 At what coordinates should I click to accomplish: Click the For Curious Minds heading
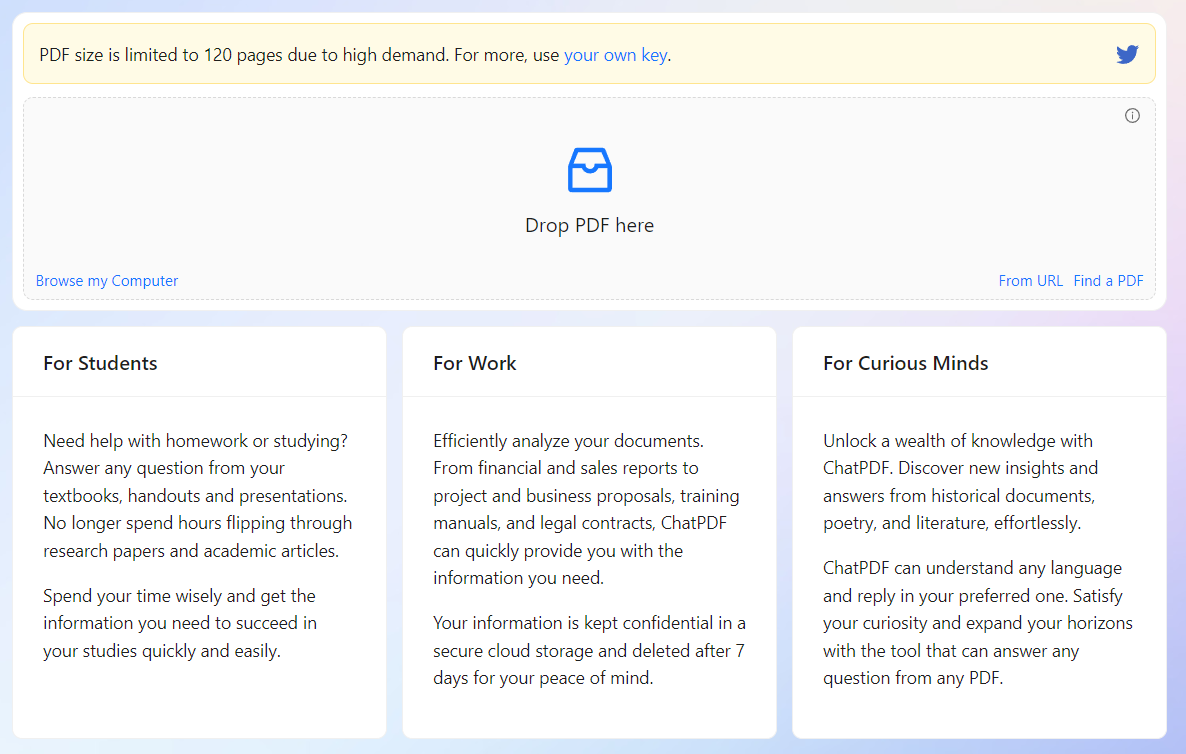[906, 363]
